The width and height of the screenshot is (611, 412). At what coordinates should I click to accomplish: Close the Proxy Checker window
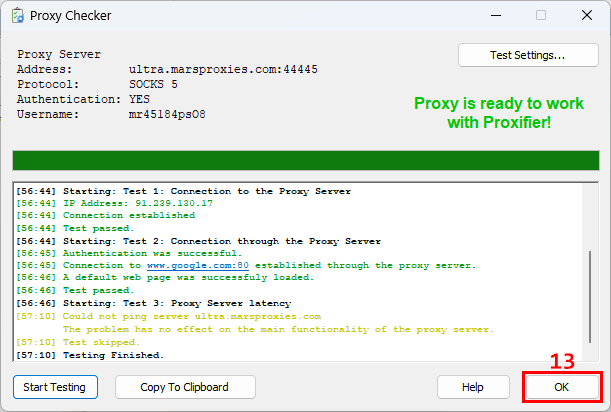pyautogui.click(x=587, y=16)
